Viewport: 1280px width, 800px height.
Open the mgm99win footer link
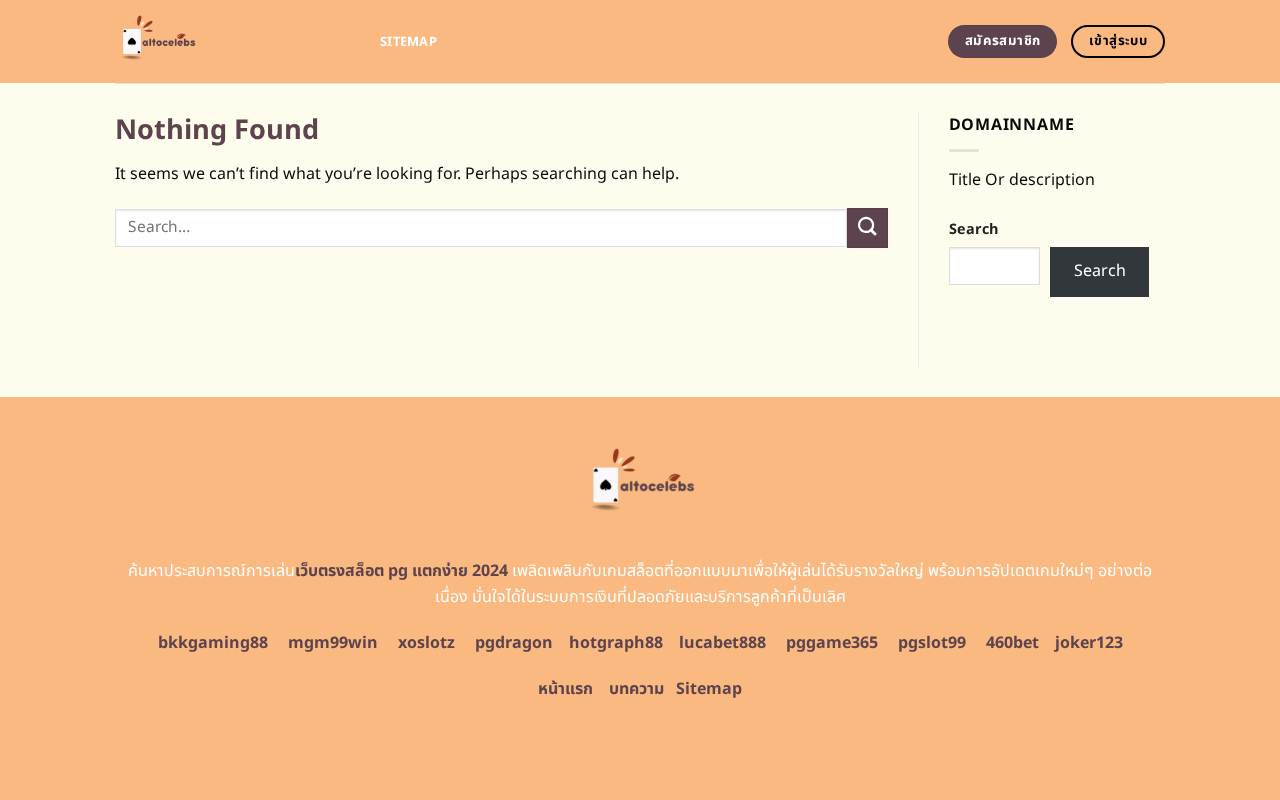(333, 642)
